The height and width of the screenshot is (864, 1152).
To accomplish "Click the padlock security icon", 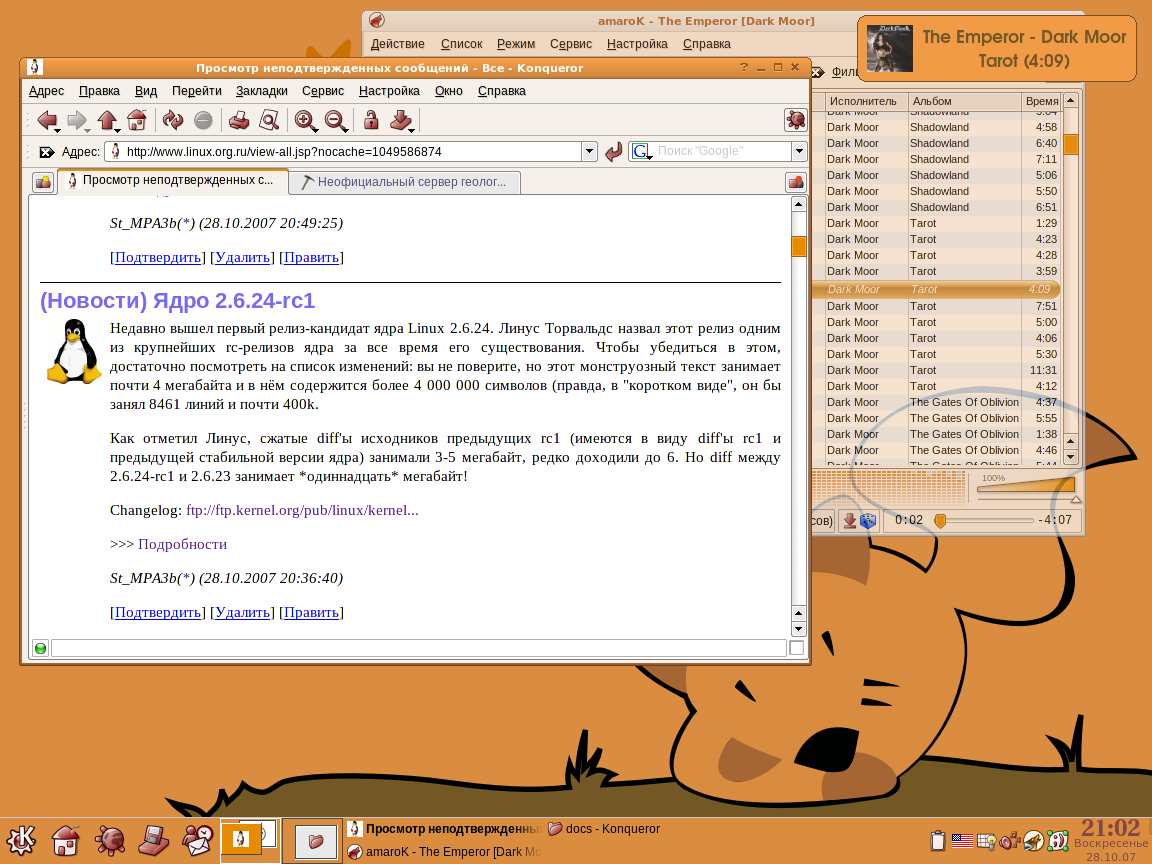I will pos(371,120).
